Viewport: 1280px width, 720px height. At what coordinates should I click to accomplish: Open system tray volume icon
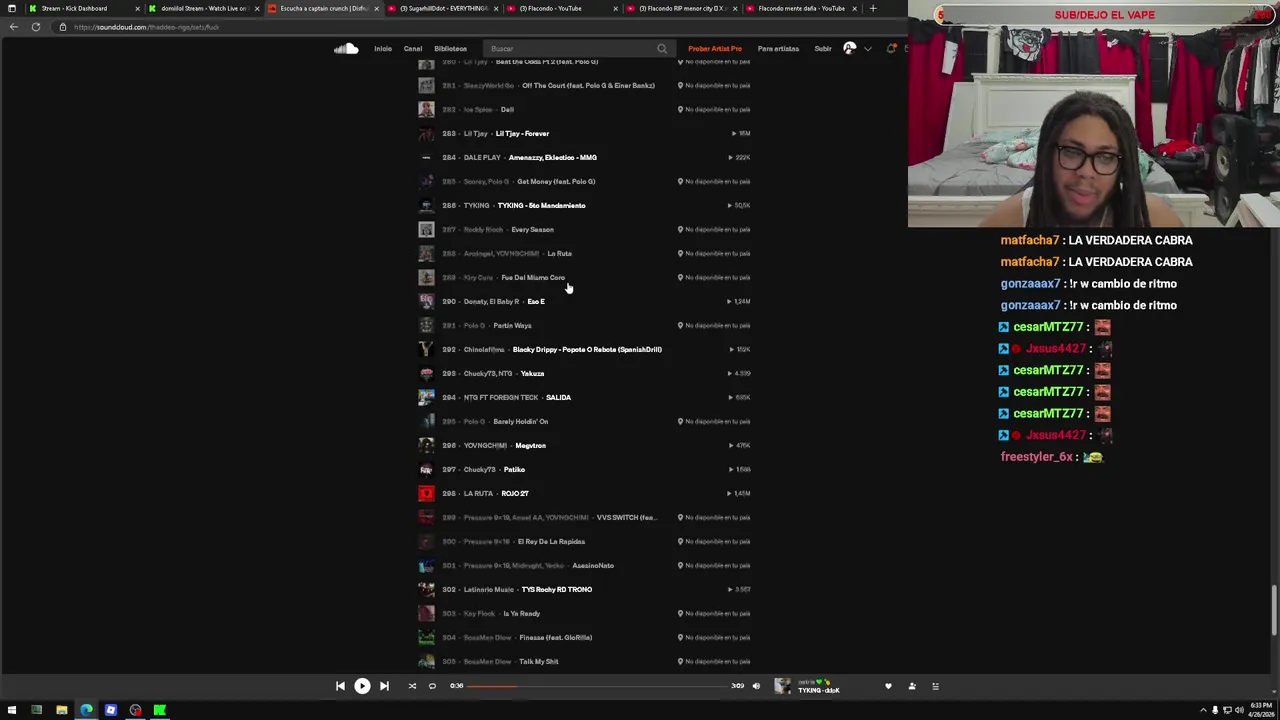pyautogui.click(x=1239, y=710)
